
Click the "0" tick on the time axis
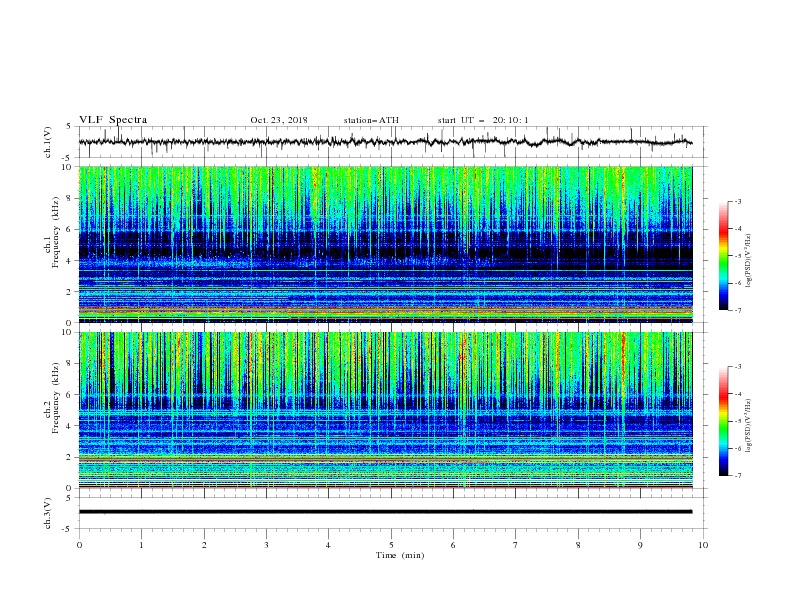[79, 545]
